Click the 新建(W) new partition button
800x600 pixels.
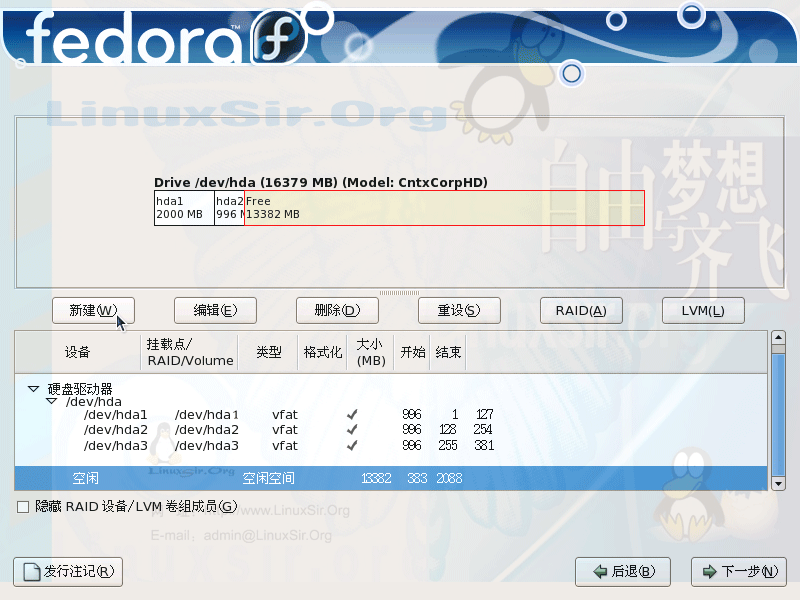click(x=93, y=310)
